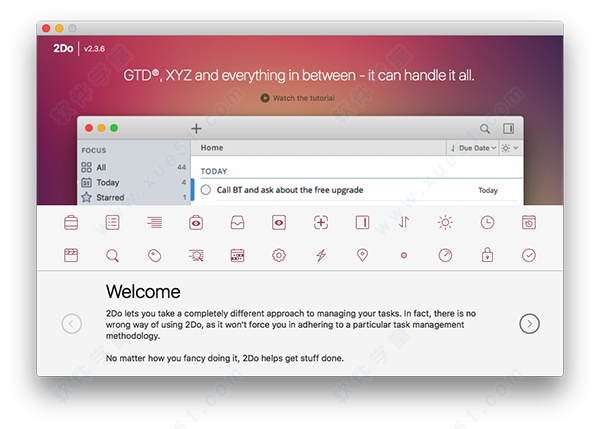Click the calendar-with-clock scheduled icon
600x429 pixels.
[529, 222]
